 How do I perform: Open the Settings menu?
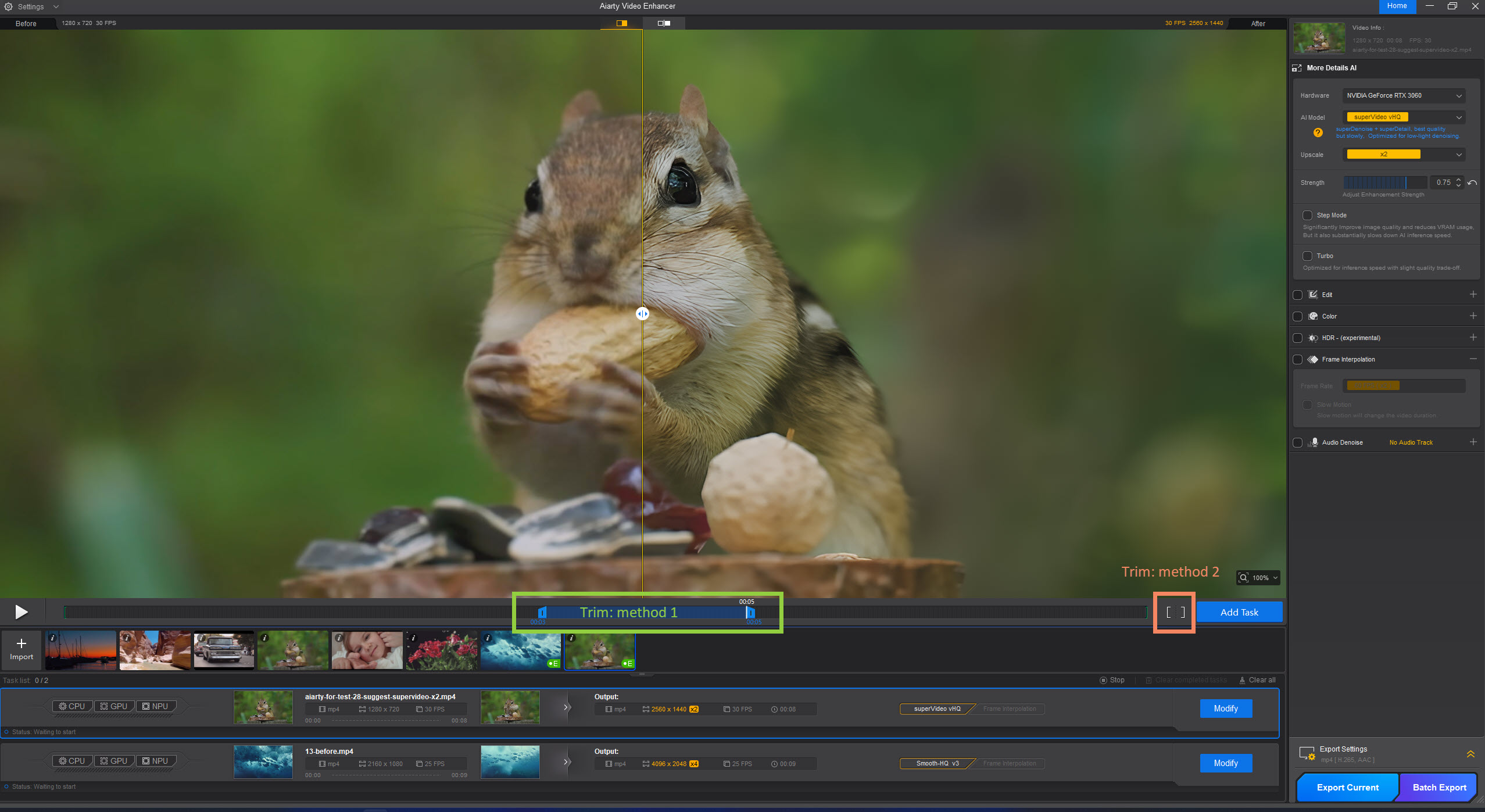[31, 6]
